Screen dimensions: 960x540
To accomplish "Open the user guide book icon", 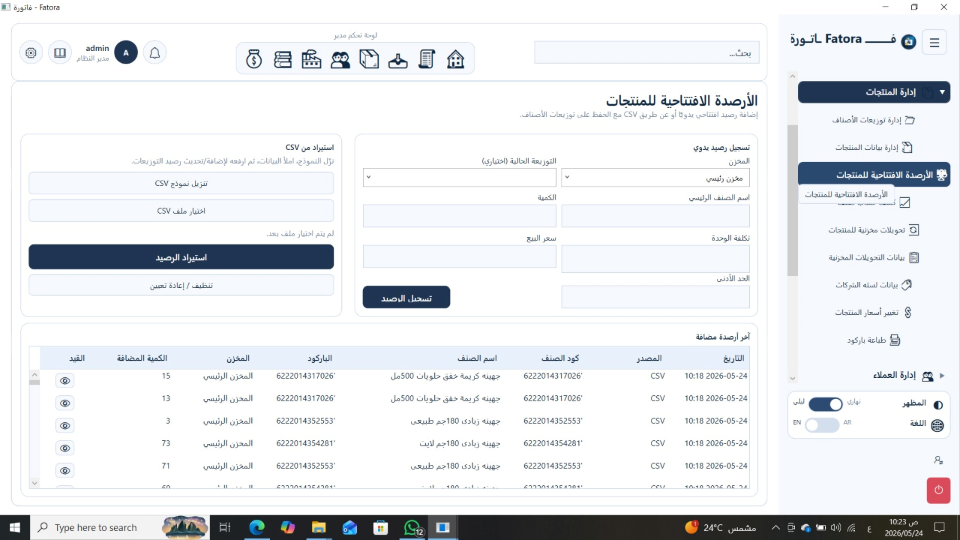I will (60, 53).
